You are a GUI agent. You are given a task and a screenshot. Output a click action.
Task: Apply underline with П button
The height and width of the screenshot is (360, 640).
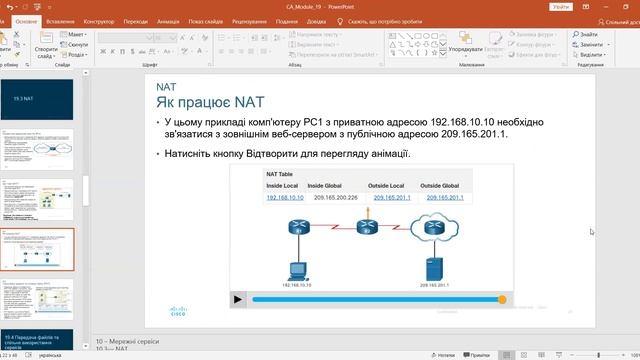pos(122,52)
